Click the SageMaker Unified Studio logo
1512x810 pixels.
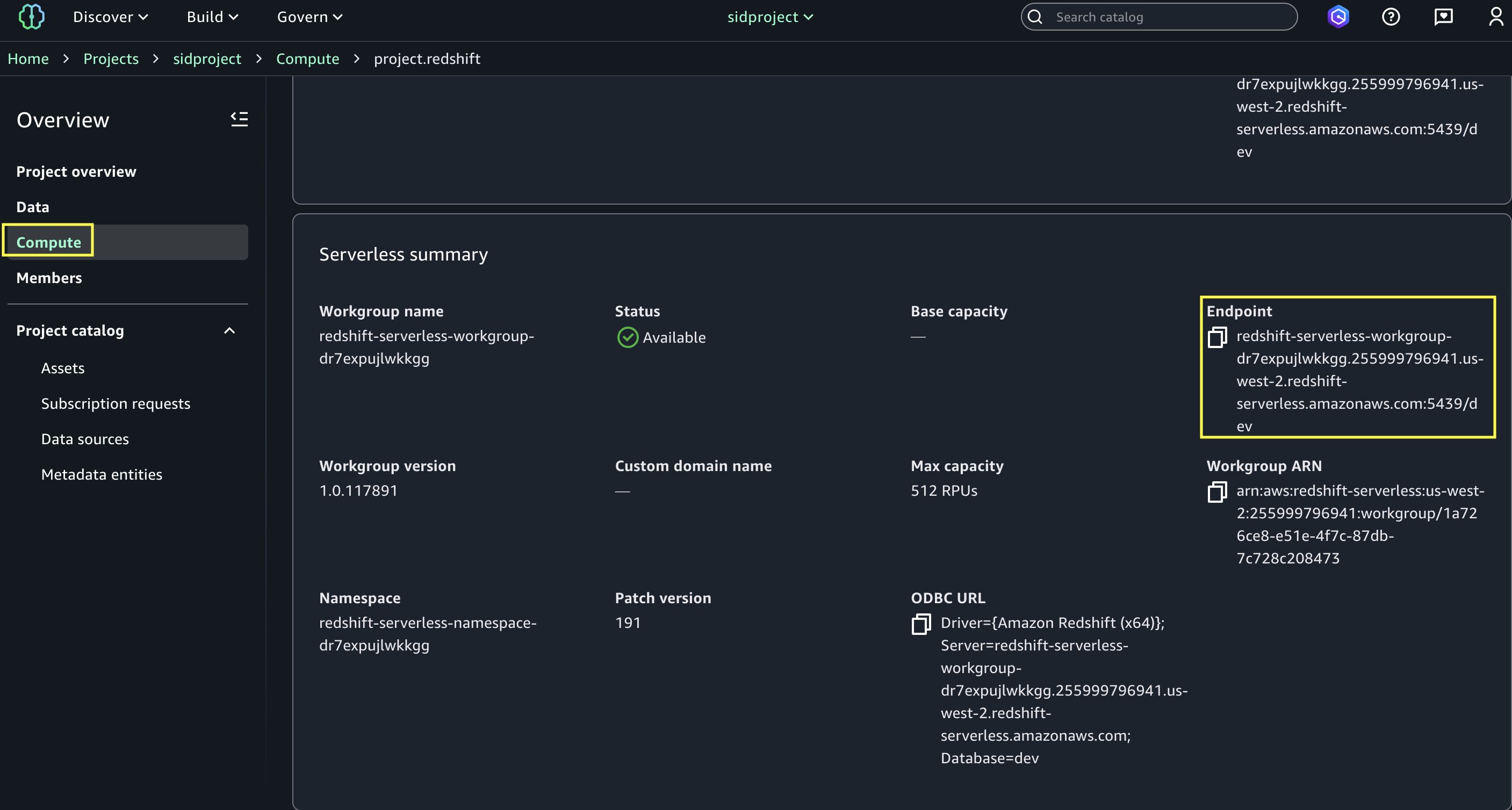click(31, 17)
